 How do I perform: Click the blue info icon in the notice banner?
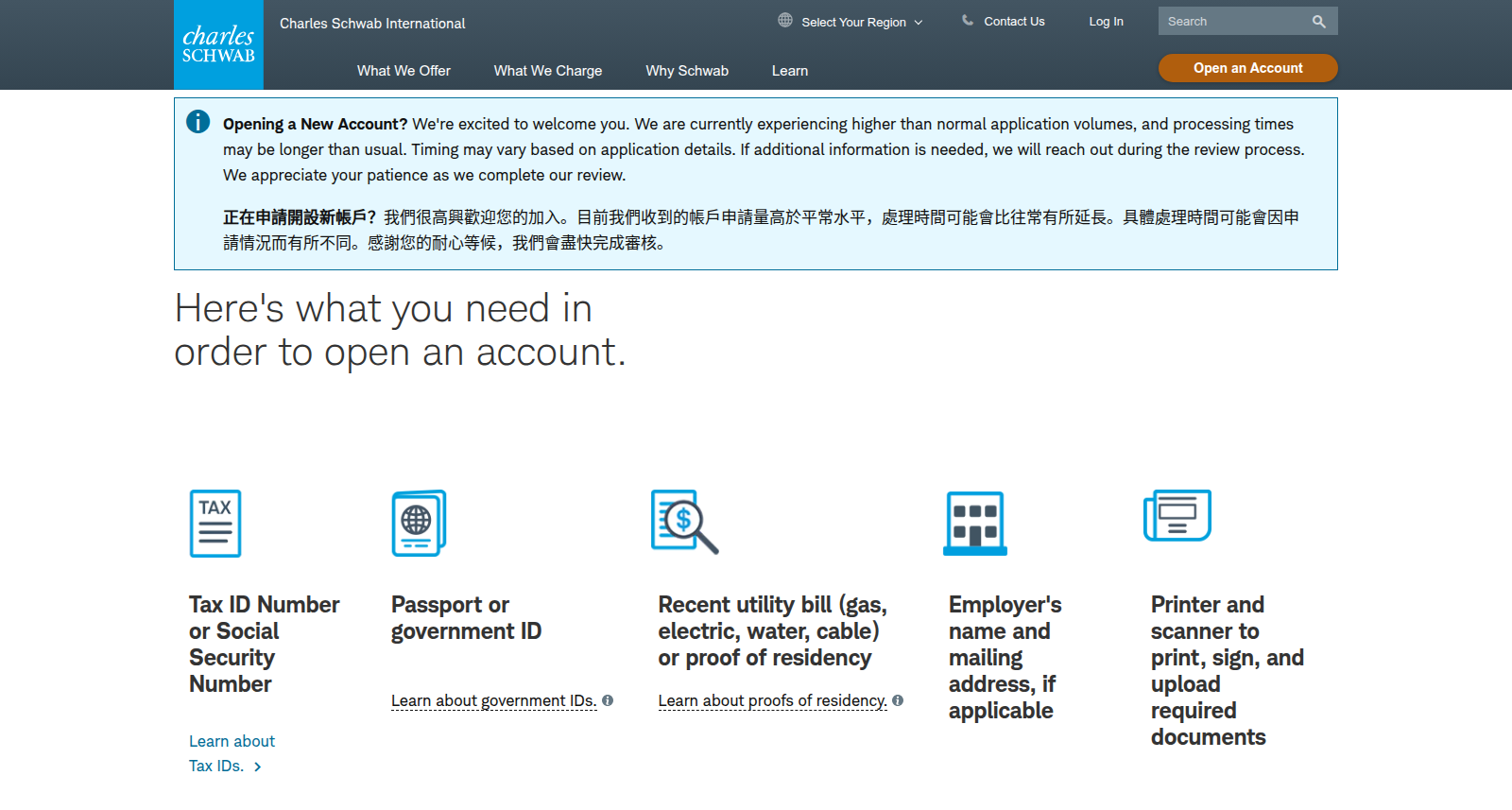click(198, 122)
